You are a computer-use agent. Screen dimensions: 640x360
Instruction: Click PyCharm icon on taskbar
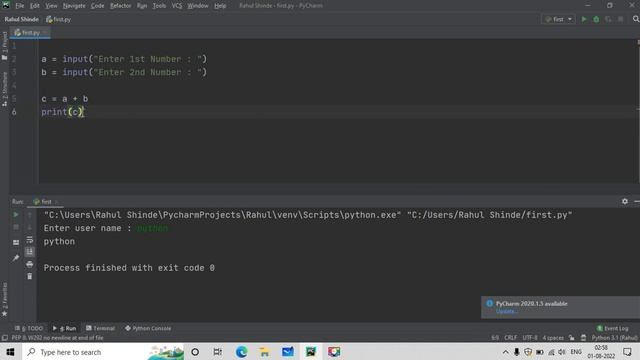pyautogui.click(x=311, y=352)
